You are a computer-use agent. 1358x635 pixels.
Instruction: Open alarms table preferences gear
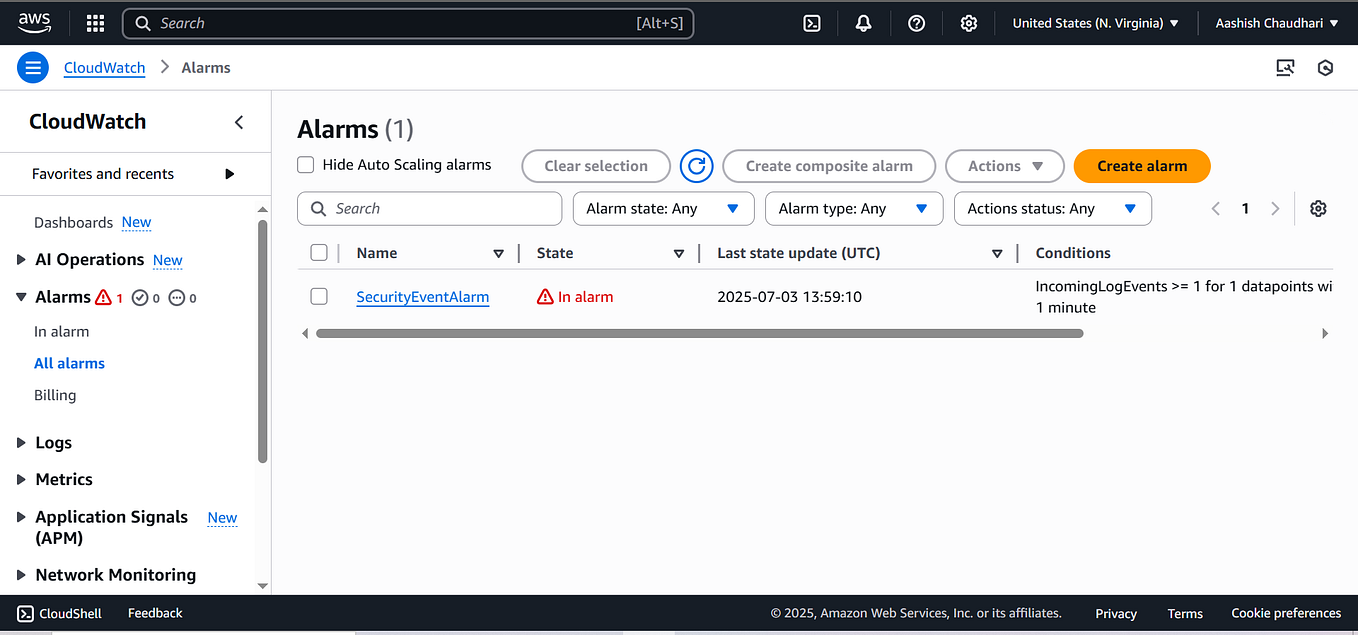1318,208
